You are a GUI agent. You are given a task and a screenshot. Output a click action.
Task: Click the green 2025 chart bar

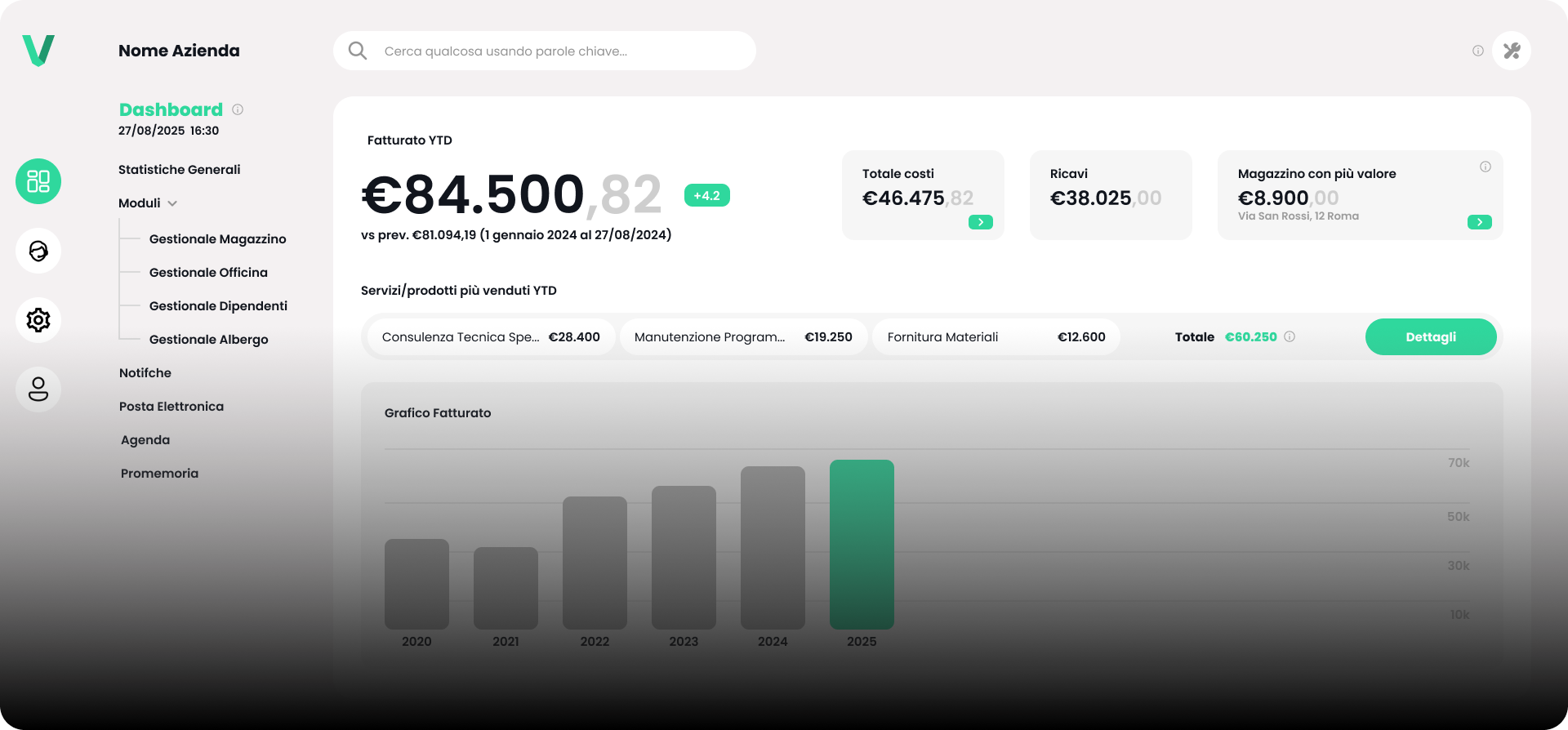[x=862, y=544]
